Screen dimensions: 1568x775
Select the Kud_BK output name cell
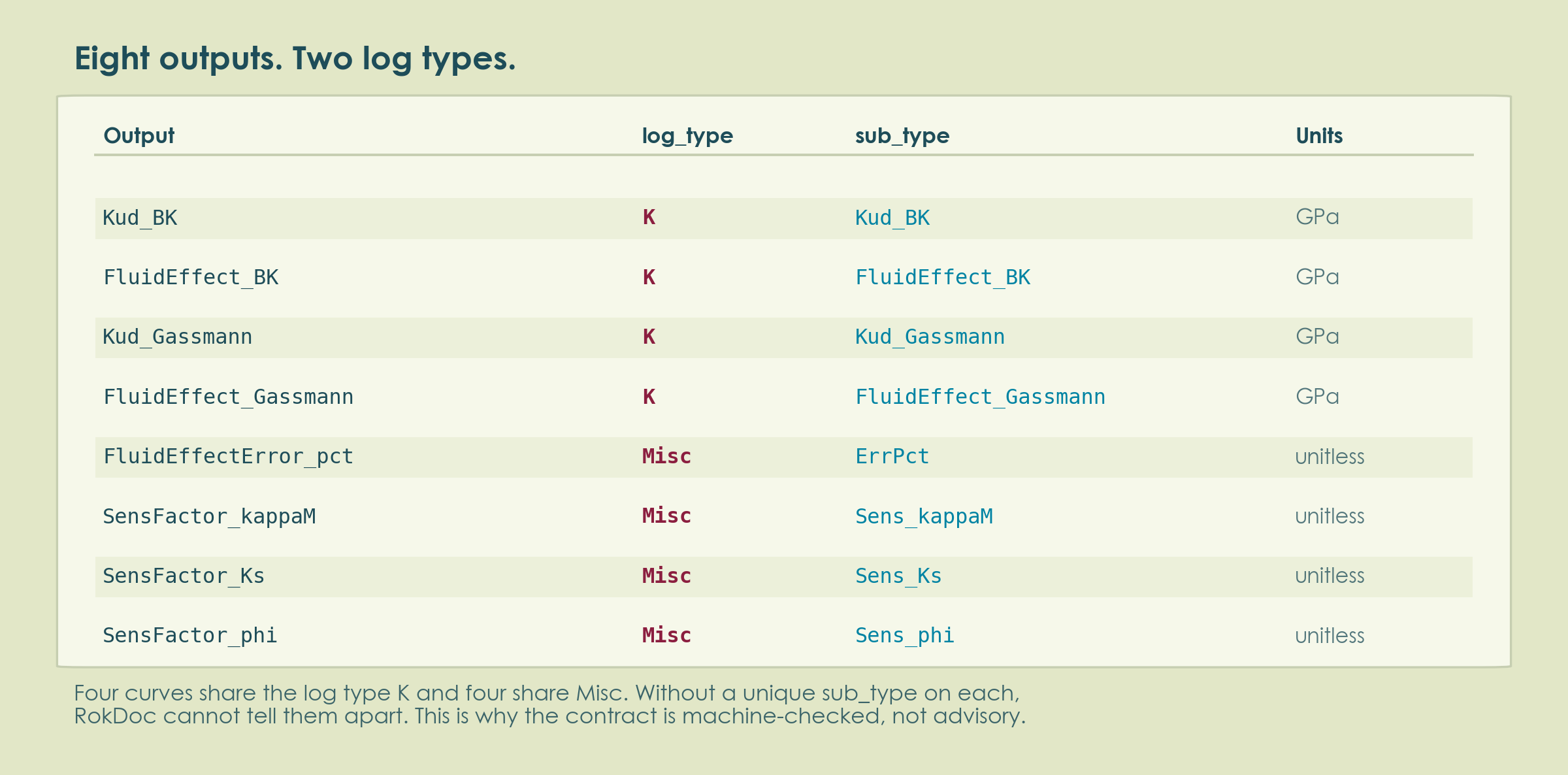[140, 218]
